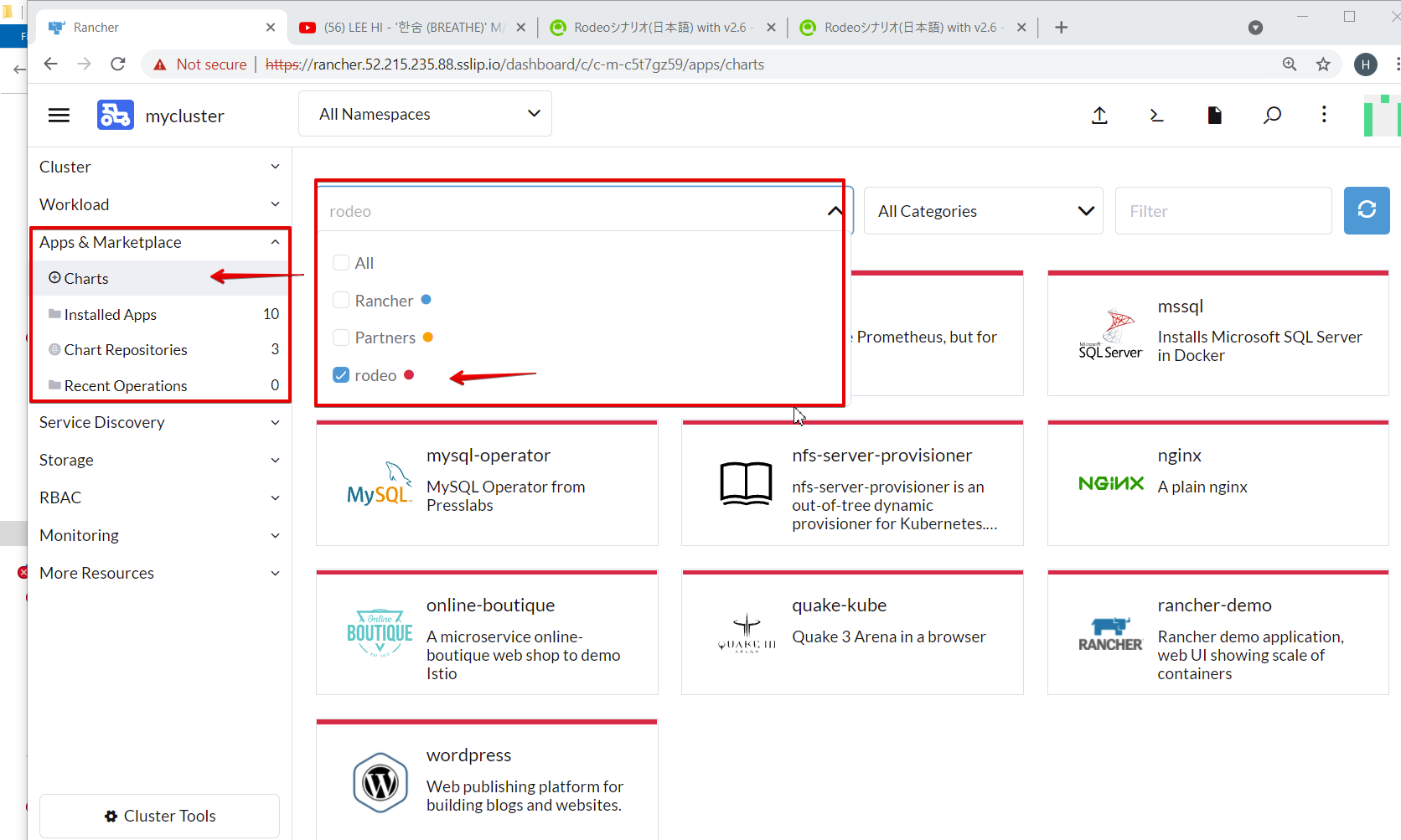Viewport: 1401px width, 840px height.
Task: Check the All repositories checkbox
Action: point(341,263)
